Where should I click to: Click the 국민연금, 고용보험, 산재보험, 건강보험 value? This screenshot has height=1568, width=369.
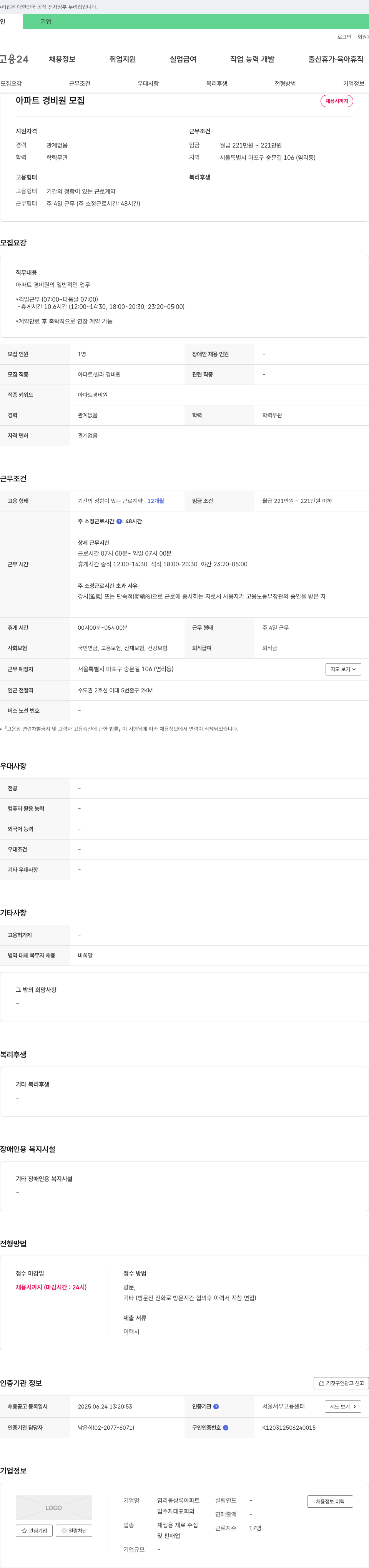tap(122, 648)
